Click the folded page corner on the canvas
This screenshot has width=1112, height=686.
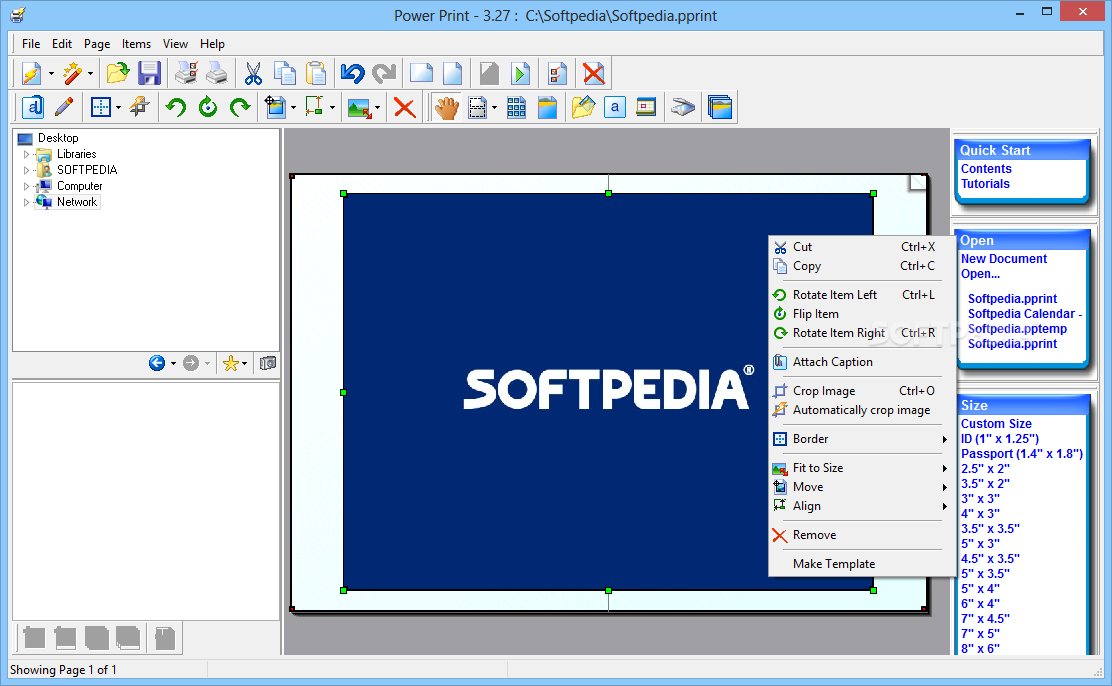pos(918,183)
